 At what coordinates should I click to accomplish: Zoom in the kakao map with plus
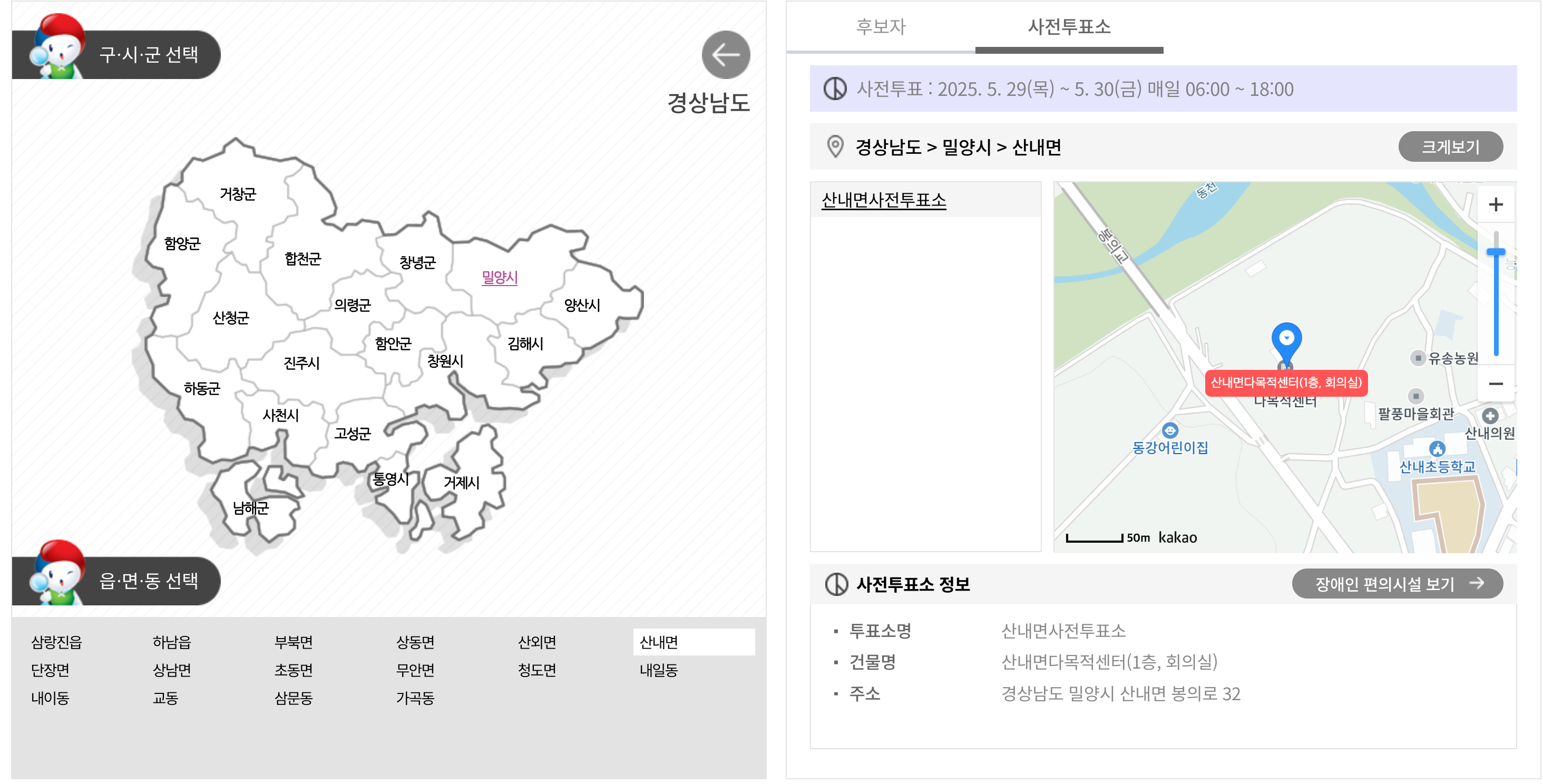click(1495, 205)
